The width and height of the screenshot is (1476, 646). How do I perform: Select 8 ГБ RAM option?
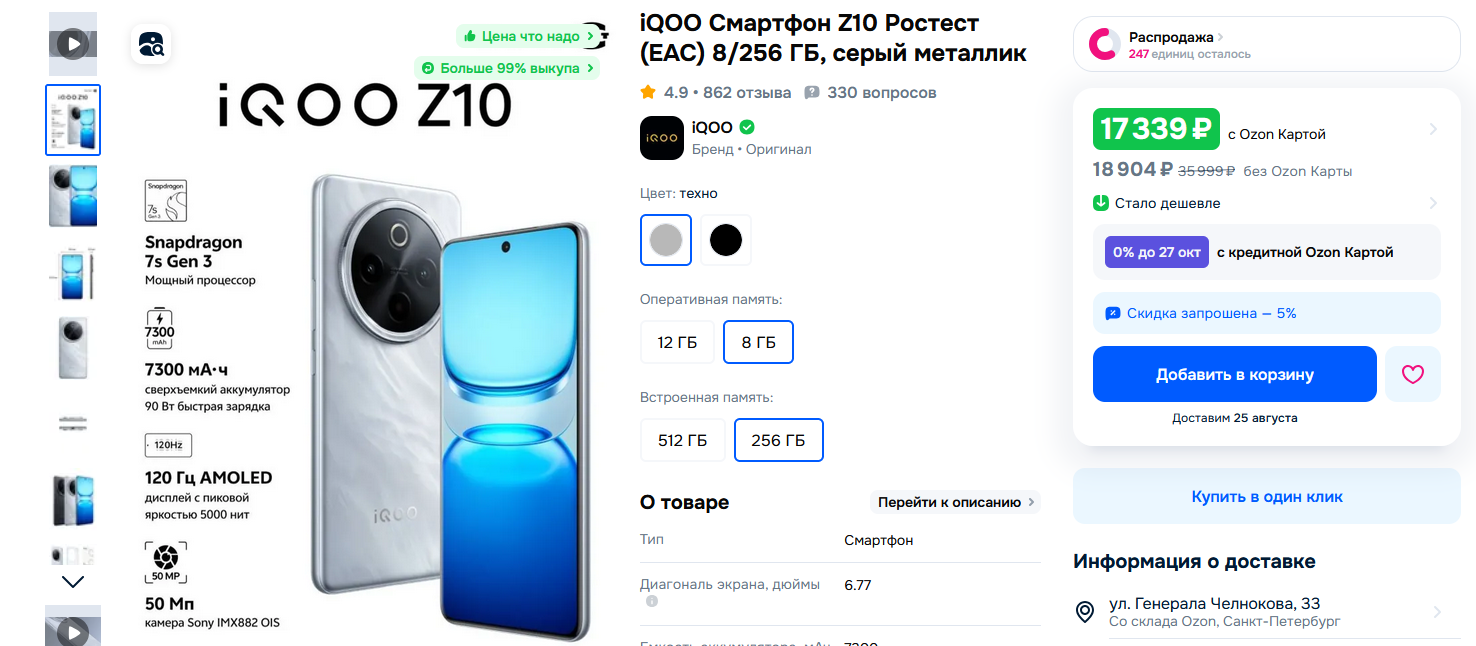pos(759,342)
